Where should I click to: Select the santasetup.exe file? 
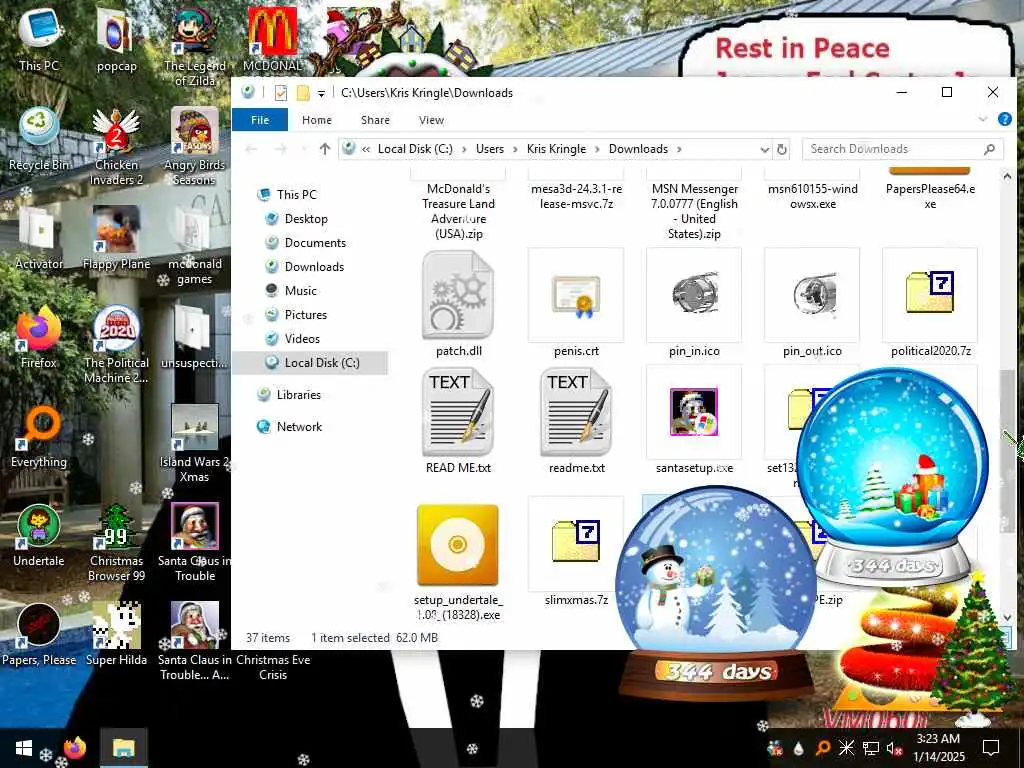coord(694,421)
